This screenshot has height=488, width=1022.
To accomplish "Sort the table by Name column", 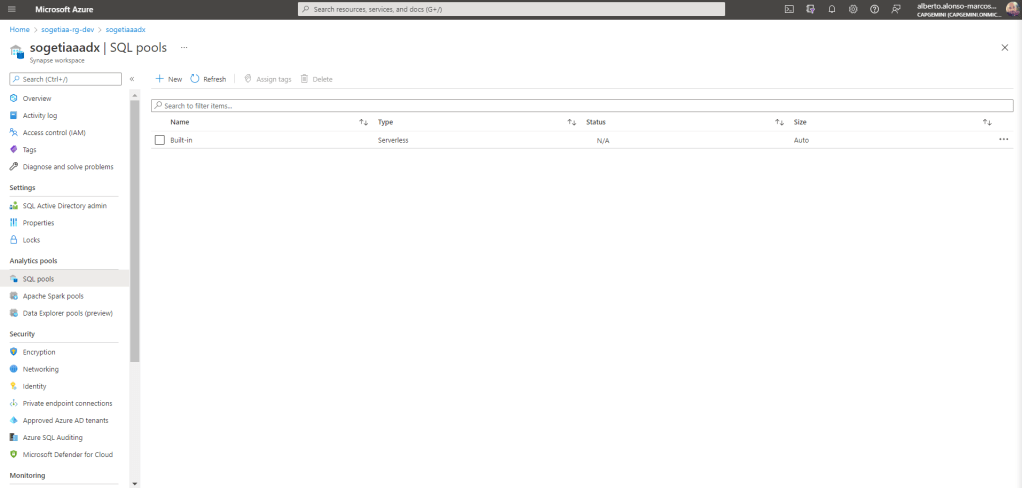I will click(364, 122).
